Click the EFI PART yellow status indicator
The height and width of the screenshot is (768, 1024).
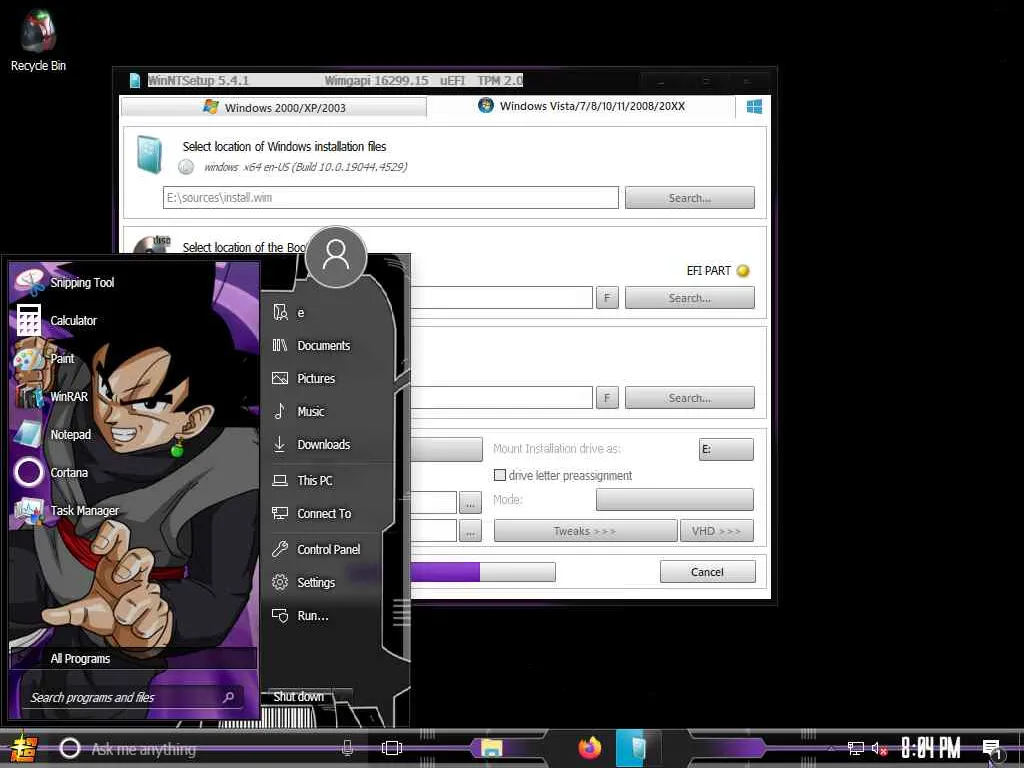(743, 271)
